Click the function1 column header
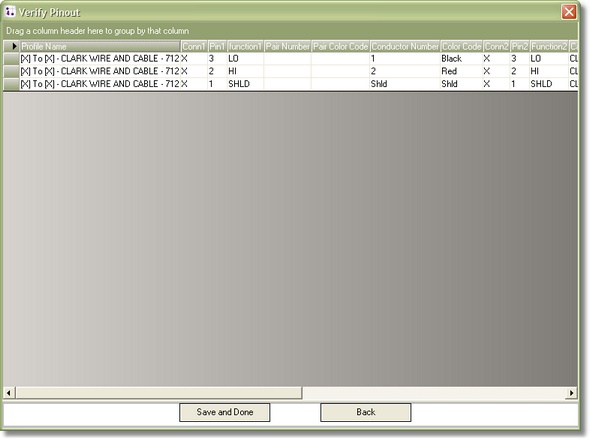 pyautogui.click(x=245, y=46)
